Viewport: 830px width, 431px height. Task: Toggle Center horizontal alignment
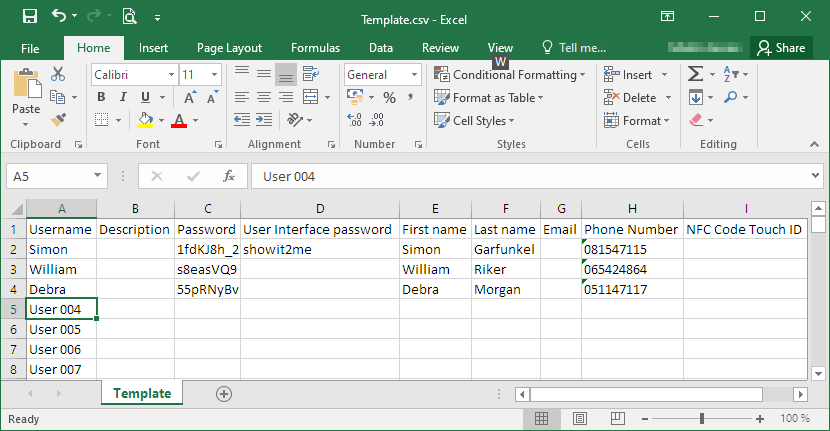263,97
